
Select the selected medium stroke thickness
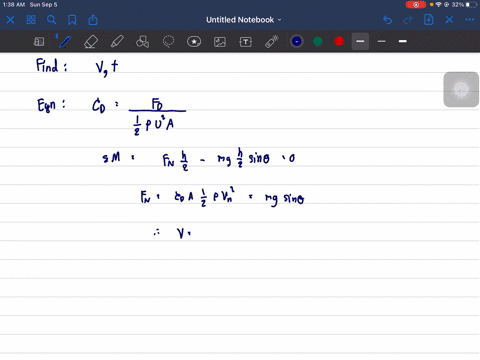(360, 41)
